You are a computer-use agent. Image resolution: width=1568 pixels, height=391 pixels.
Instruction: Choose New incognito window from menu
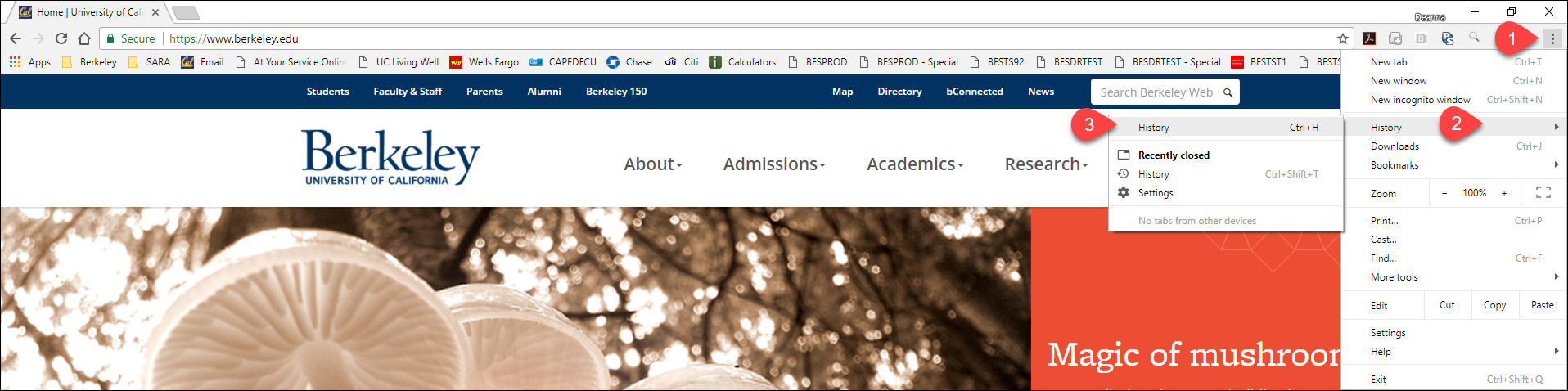(x=1420, y=100)
